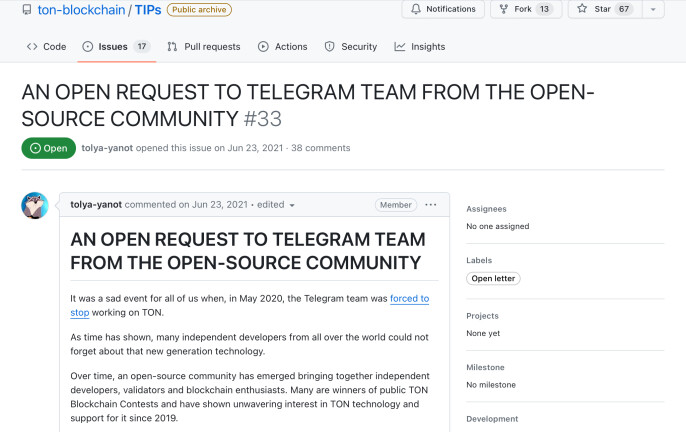Click the Projects sidebar heading
The width and height of the screenshot is (686, 432).
482,316
